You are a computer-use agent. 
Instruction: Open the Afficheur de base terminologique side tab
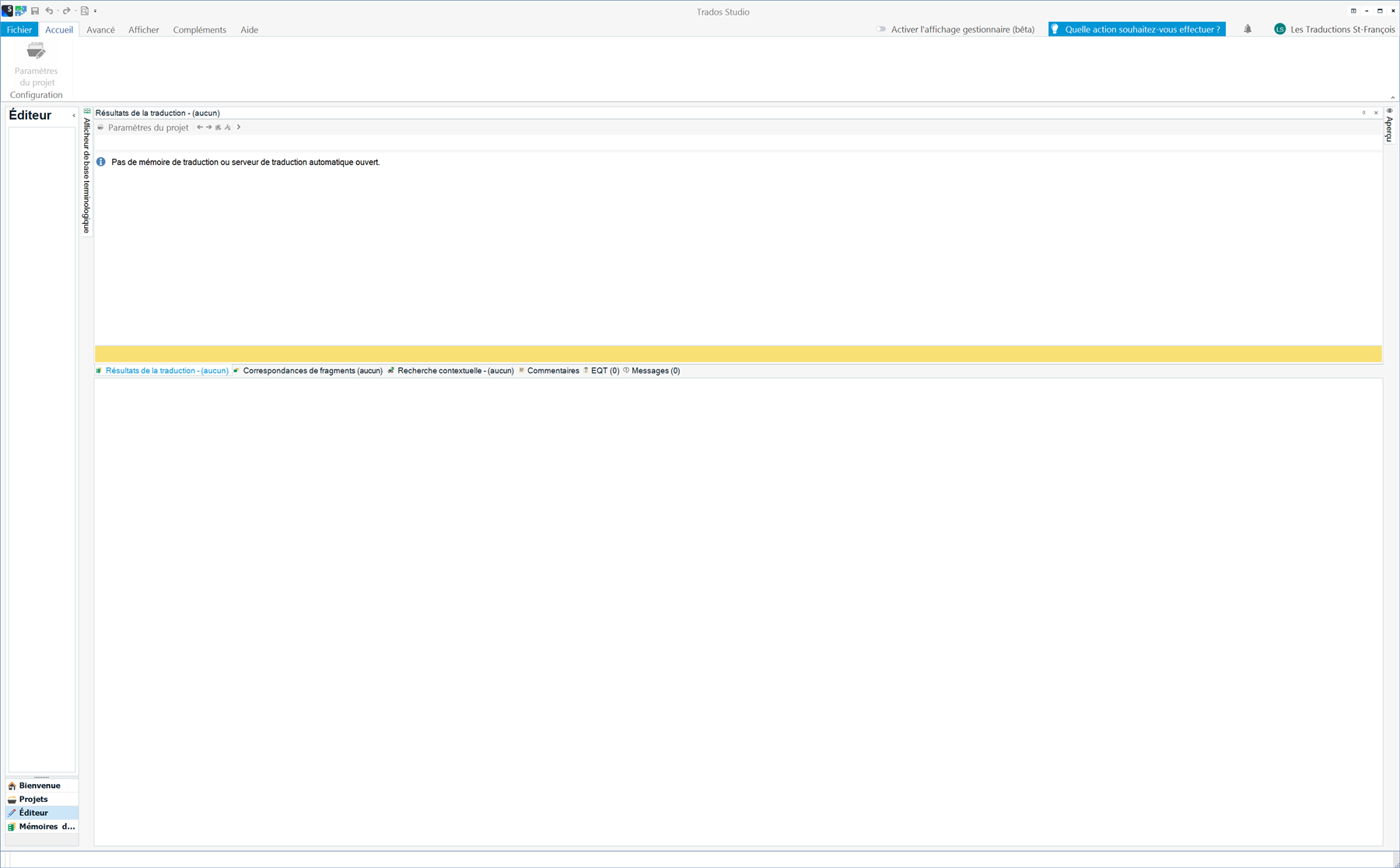[87, 174]
